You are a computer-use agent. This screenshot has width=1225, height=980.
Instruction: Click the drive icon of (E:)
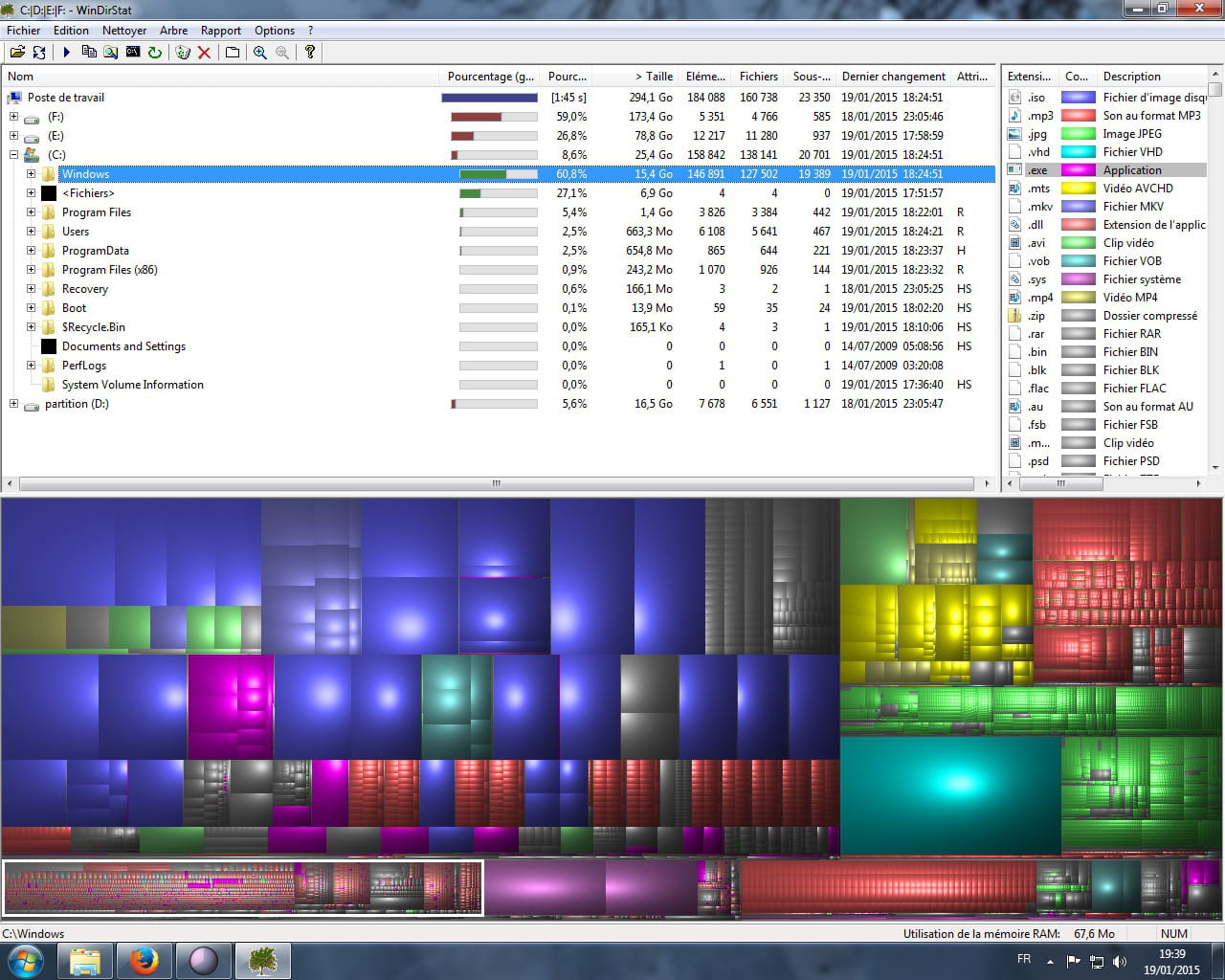pyautogui.click(x=32, y=137)
